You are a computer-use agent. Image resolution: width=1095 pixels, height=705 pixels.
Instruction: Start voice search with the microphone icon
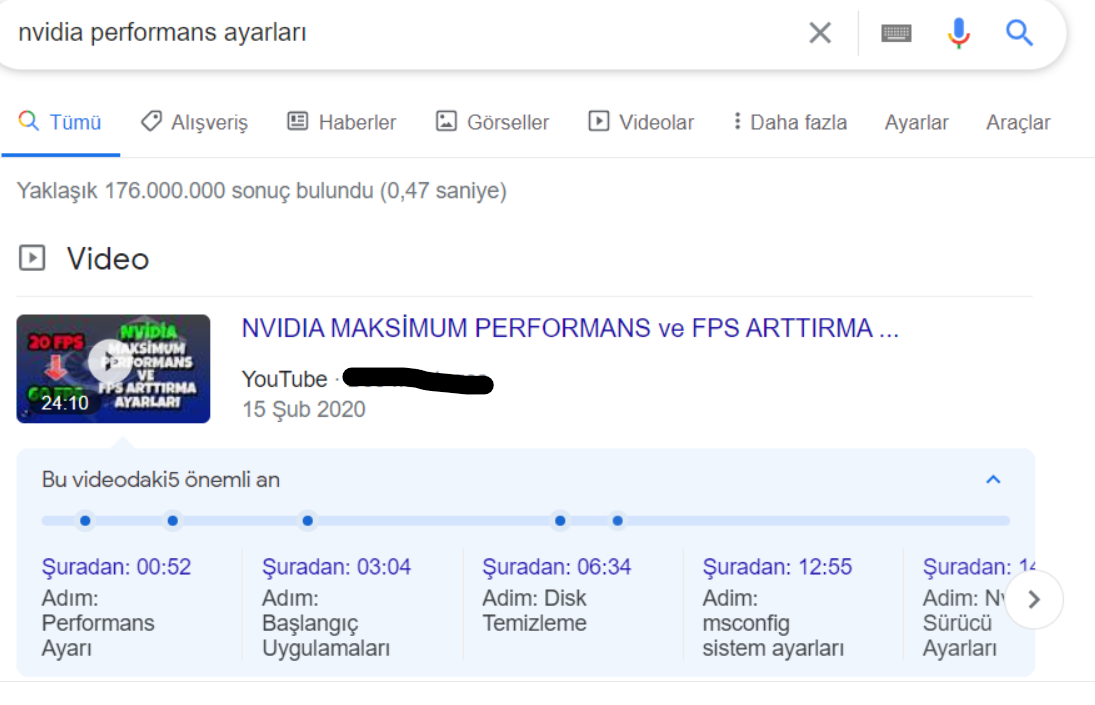point(958,33)
